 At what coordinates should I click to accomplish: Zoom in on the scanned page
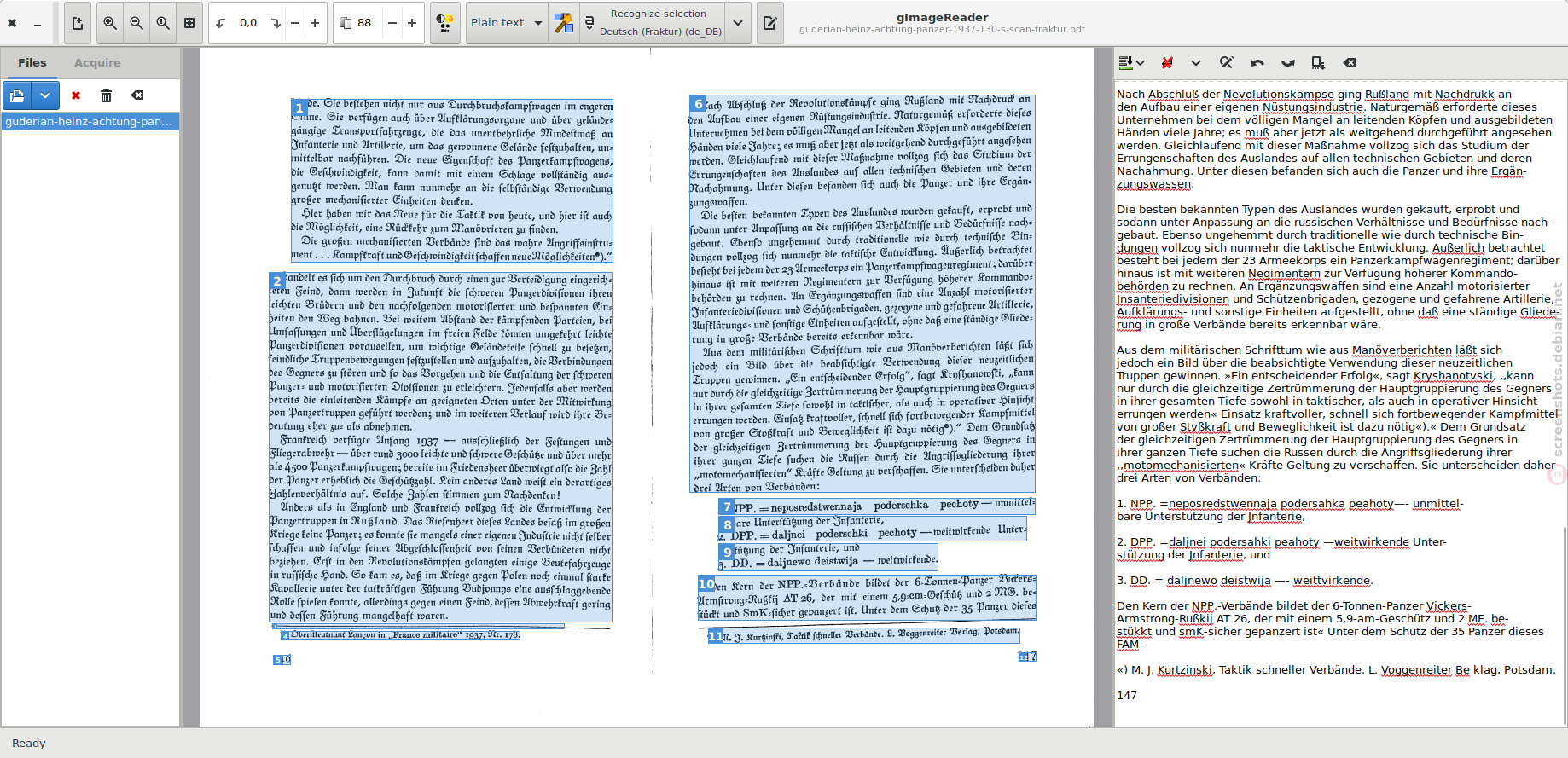click(x=110, y=23)
